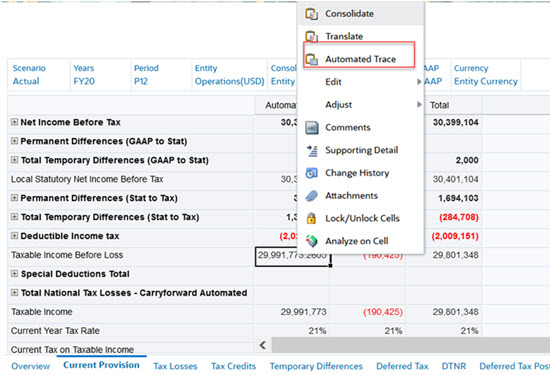Expand the Net Income Before Tax row
This screenshot has height=375, width=550.
(x=14, y=122)
